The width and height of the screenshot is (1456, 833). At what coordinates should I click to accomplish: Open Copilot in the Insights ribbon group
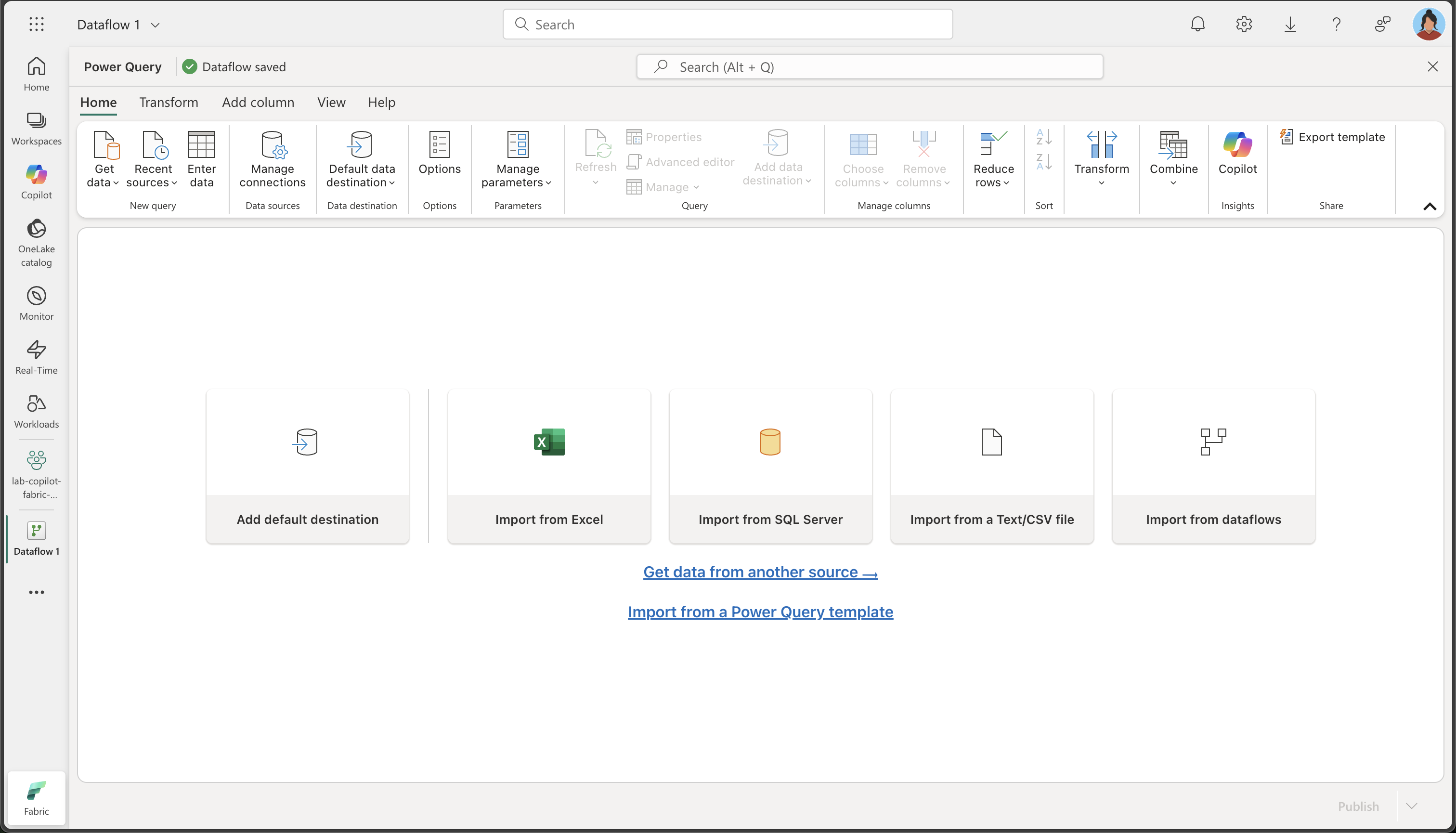point(1237,153)
